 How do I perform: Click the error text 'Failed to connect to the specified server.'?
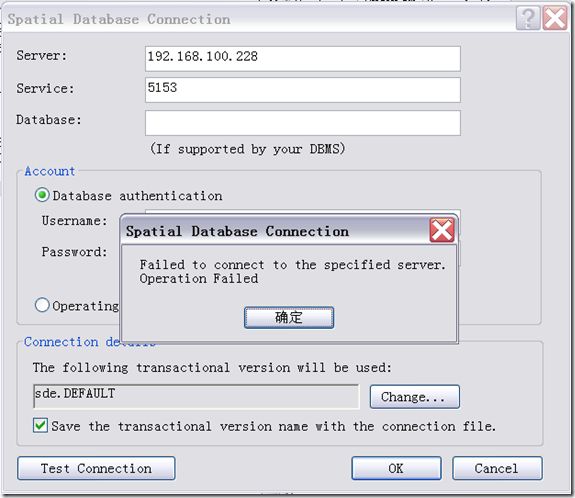(293, 265)
